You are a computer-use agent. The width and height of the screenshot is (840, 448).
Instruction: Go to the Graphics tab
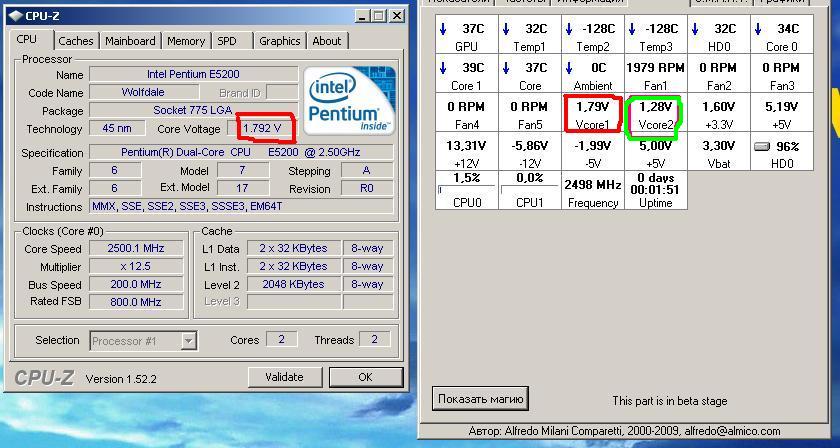coord(279,41)
